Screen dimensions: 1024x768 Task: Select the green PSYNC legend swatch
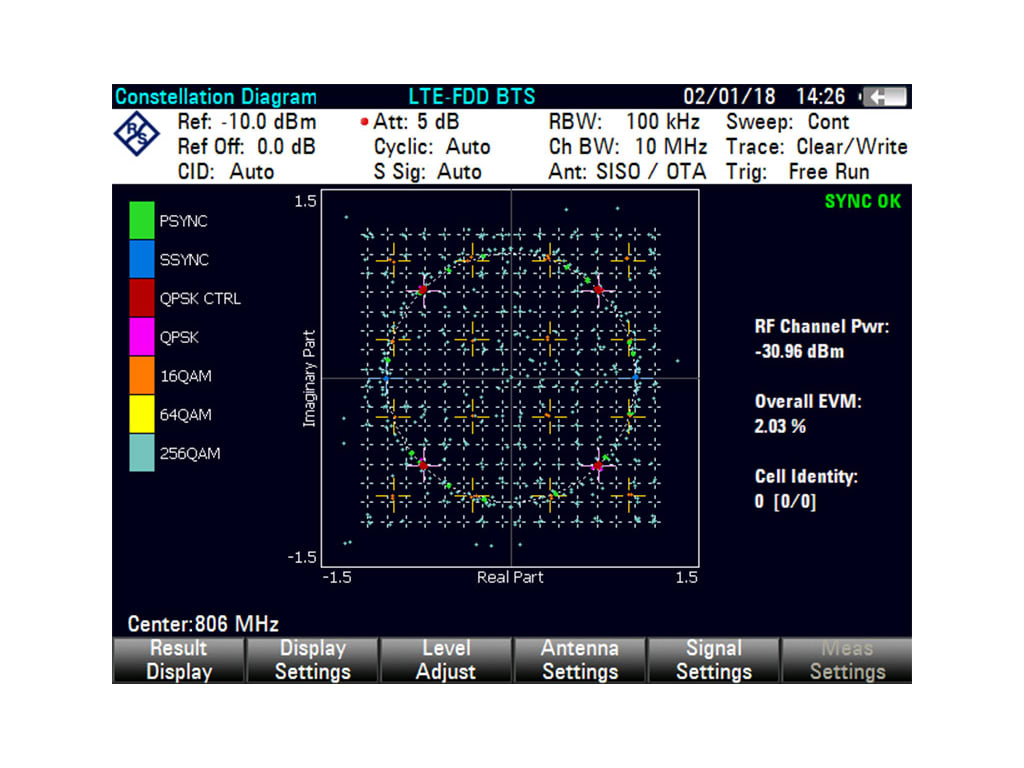142,221
